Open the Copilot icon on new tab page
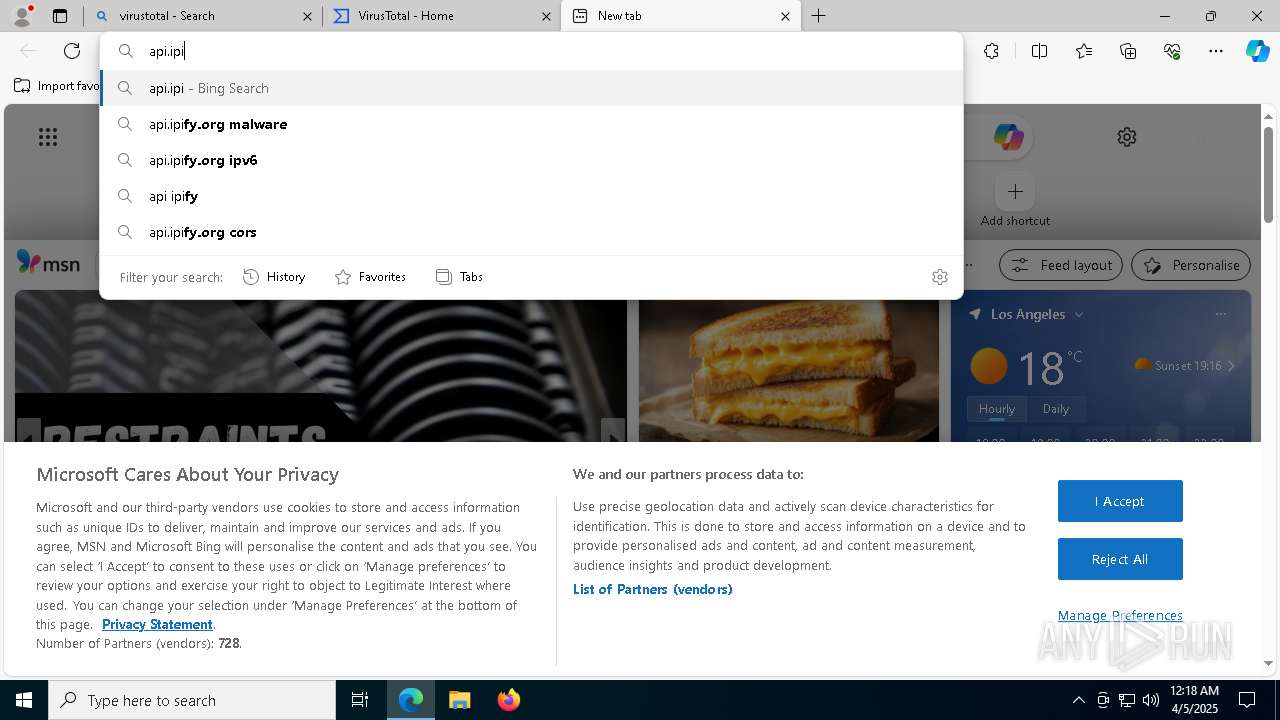This screenshot has height=720, width=1280. 1008,137
